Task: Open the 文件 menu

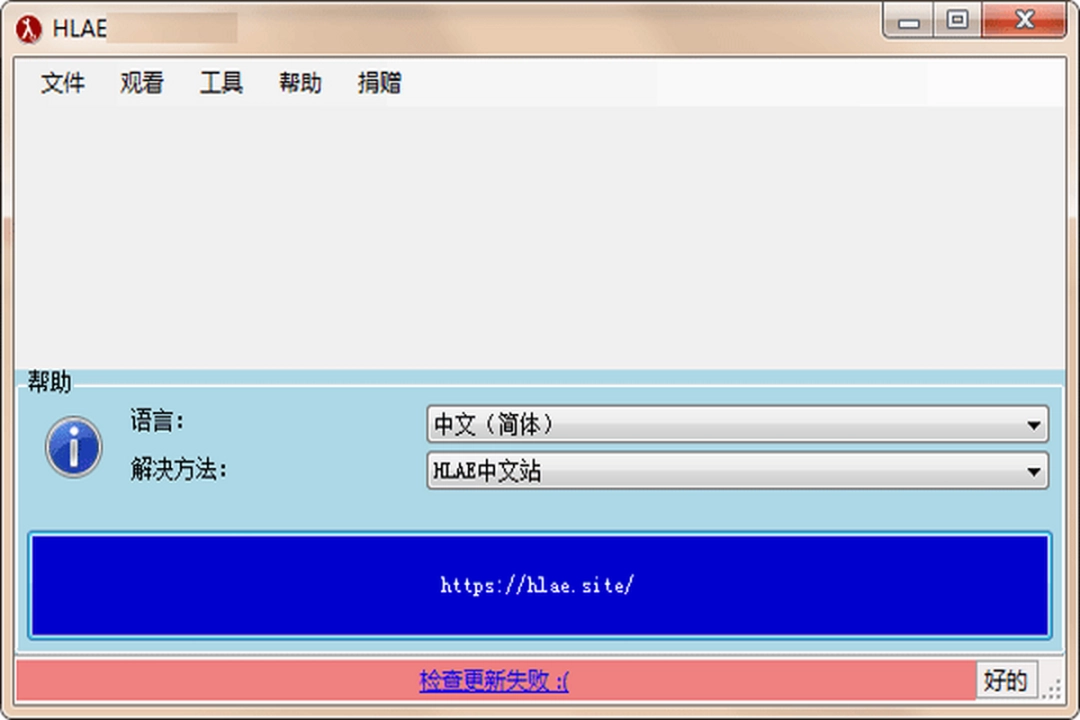Action: pyautogui.click(x=63, y=83)
